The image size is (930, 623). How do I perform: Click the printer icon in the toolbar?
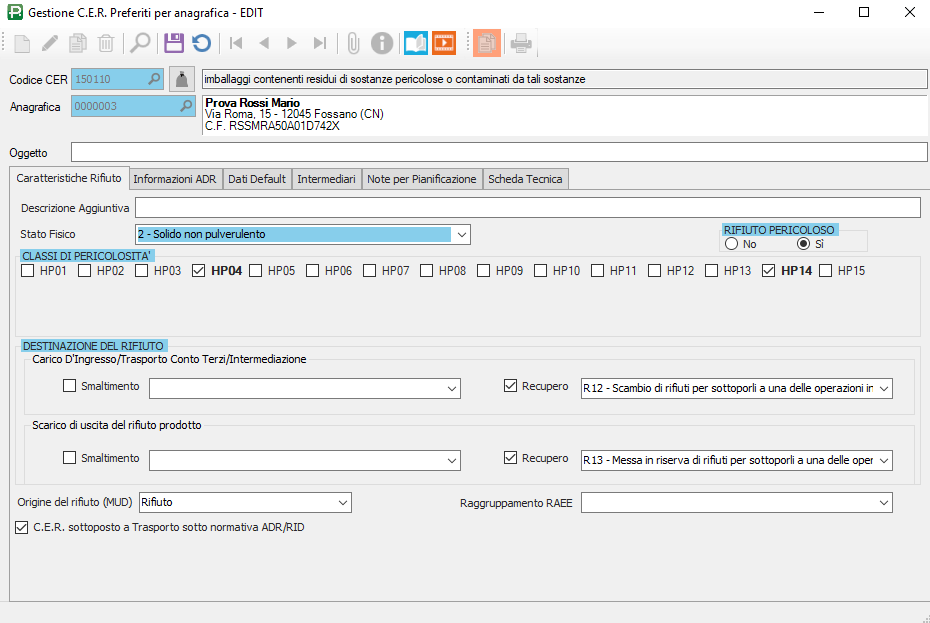tap(521, 43)
